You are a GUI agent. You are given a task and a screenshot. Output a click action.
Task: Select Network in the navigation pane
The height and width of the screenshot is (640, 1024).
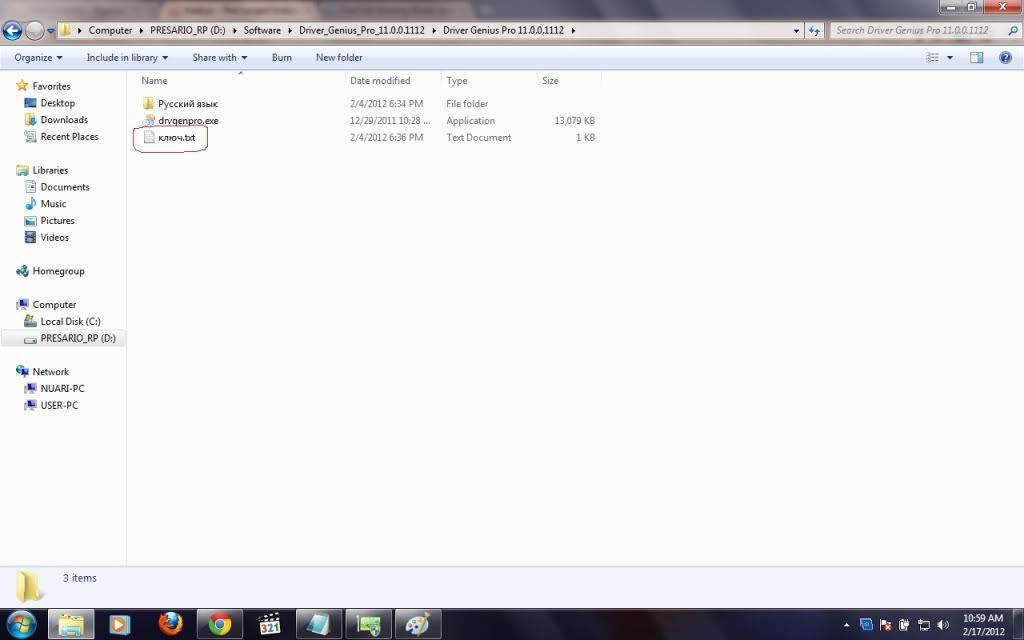pyautogui.click(x=50, y=372)
